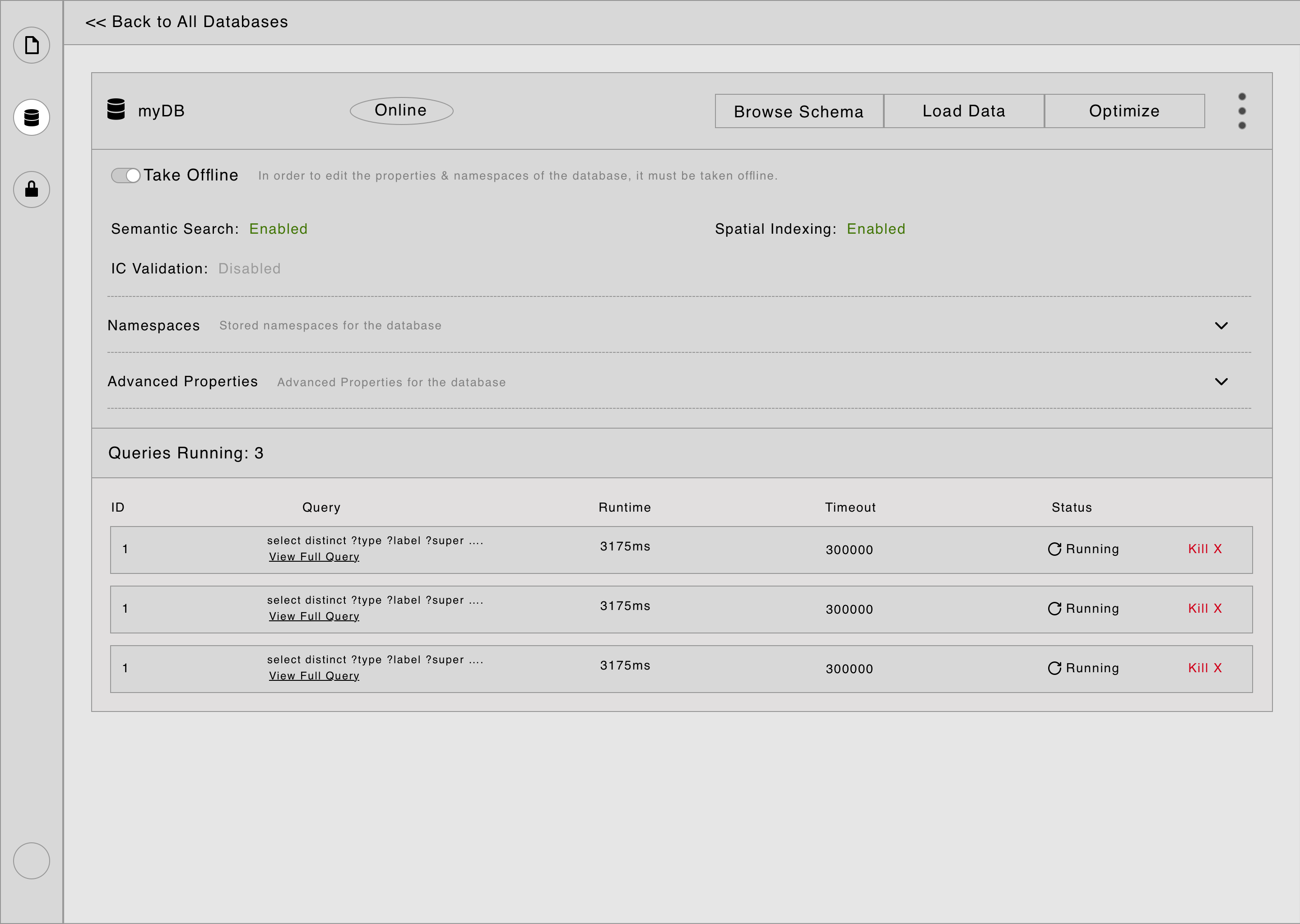
Task: Expand the Advanced Properties section
Action: click(1222, 382)
